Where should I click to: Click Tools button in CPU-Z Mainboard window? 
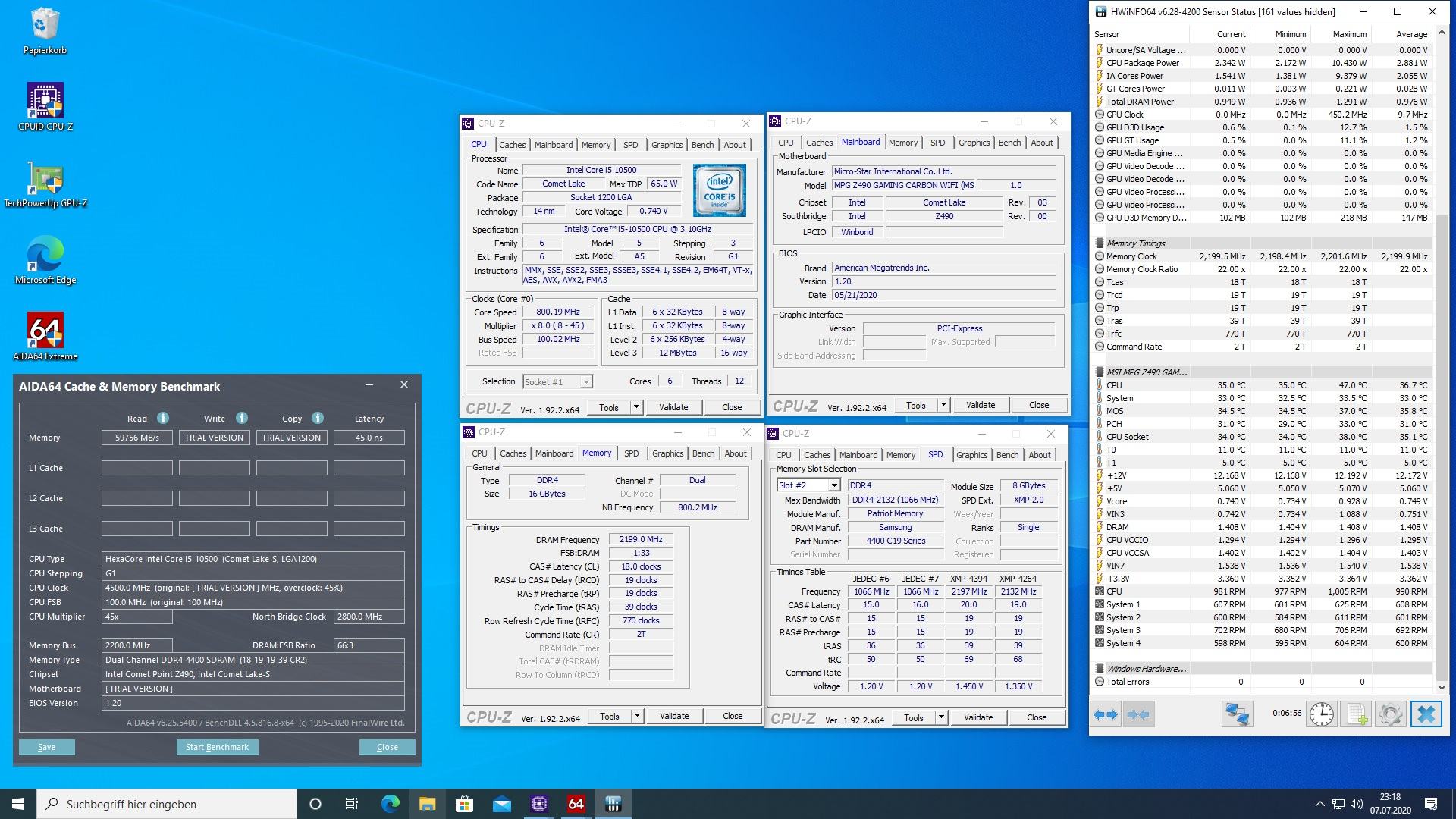click(x=916, y=405)
